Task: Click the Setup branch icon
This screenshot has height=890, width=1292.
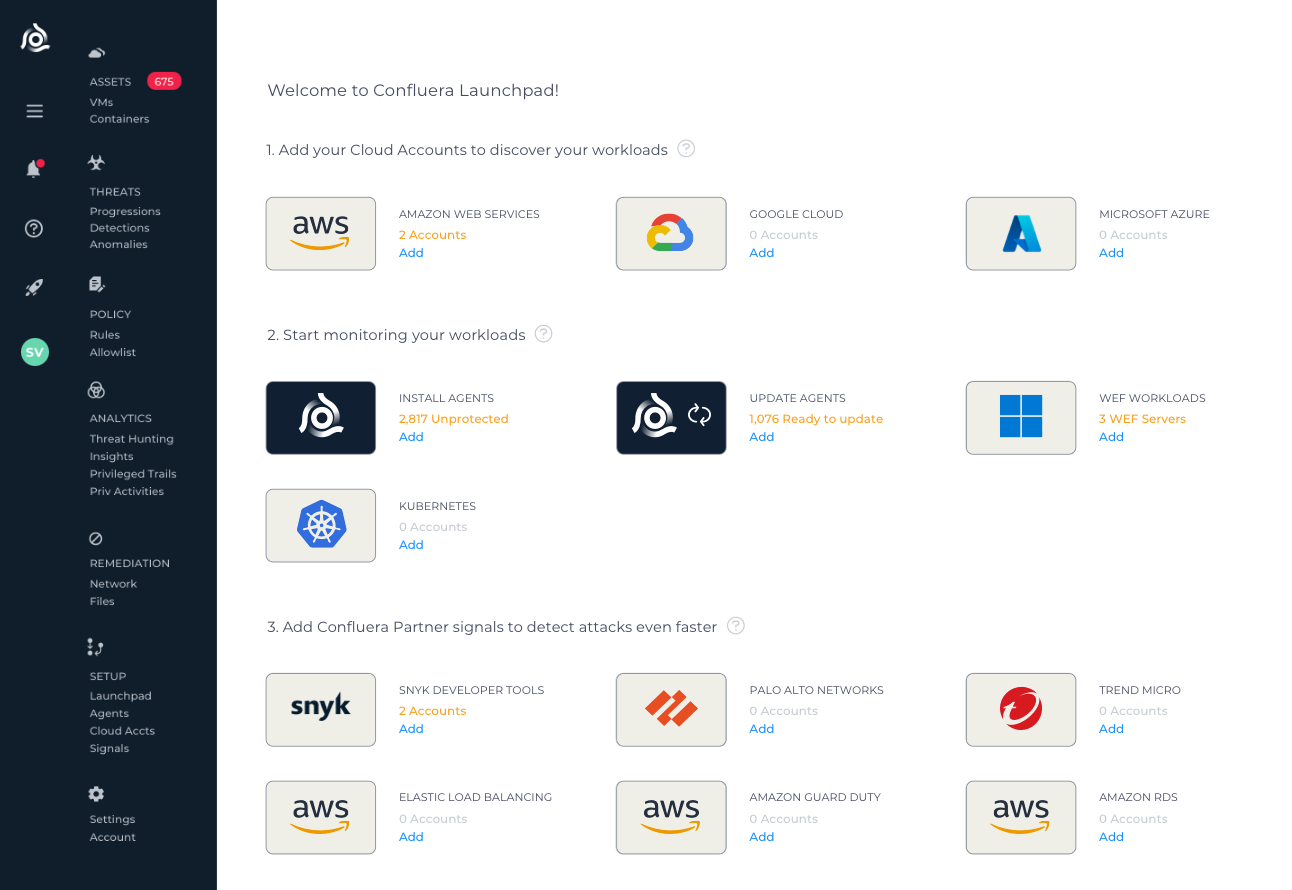Action: click(x=96, y=647)
